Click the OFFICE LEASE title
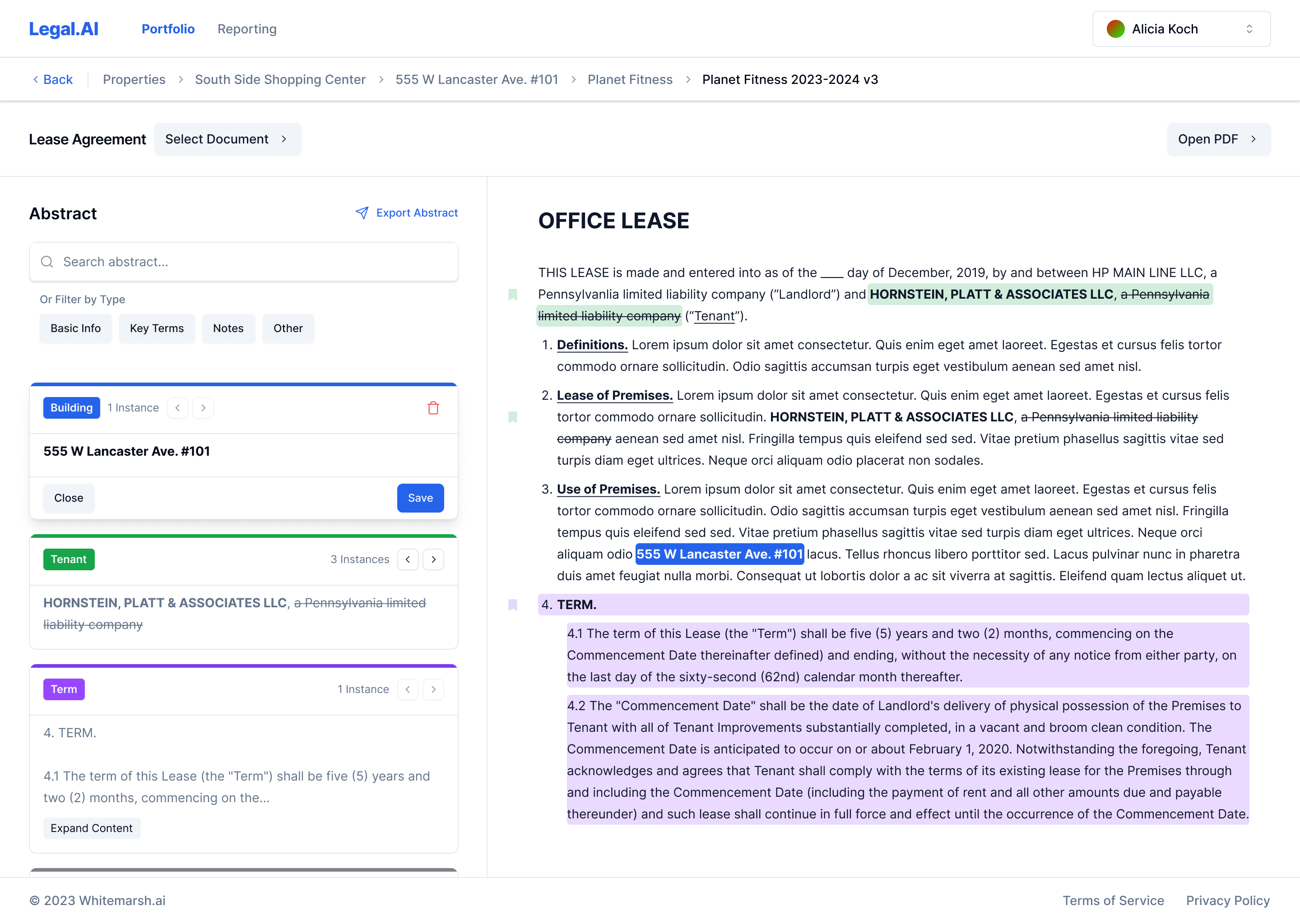 click(613, 221)
